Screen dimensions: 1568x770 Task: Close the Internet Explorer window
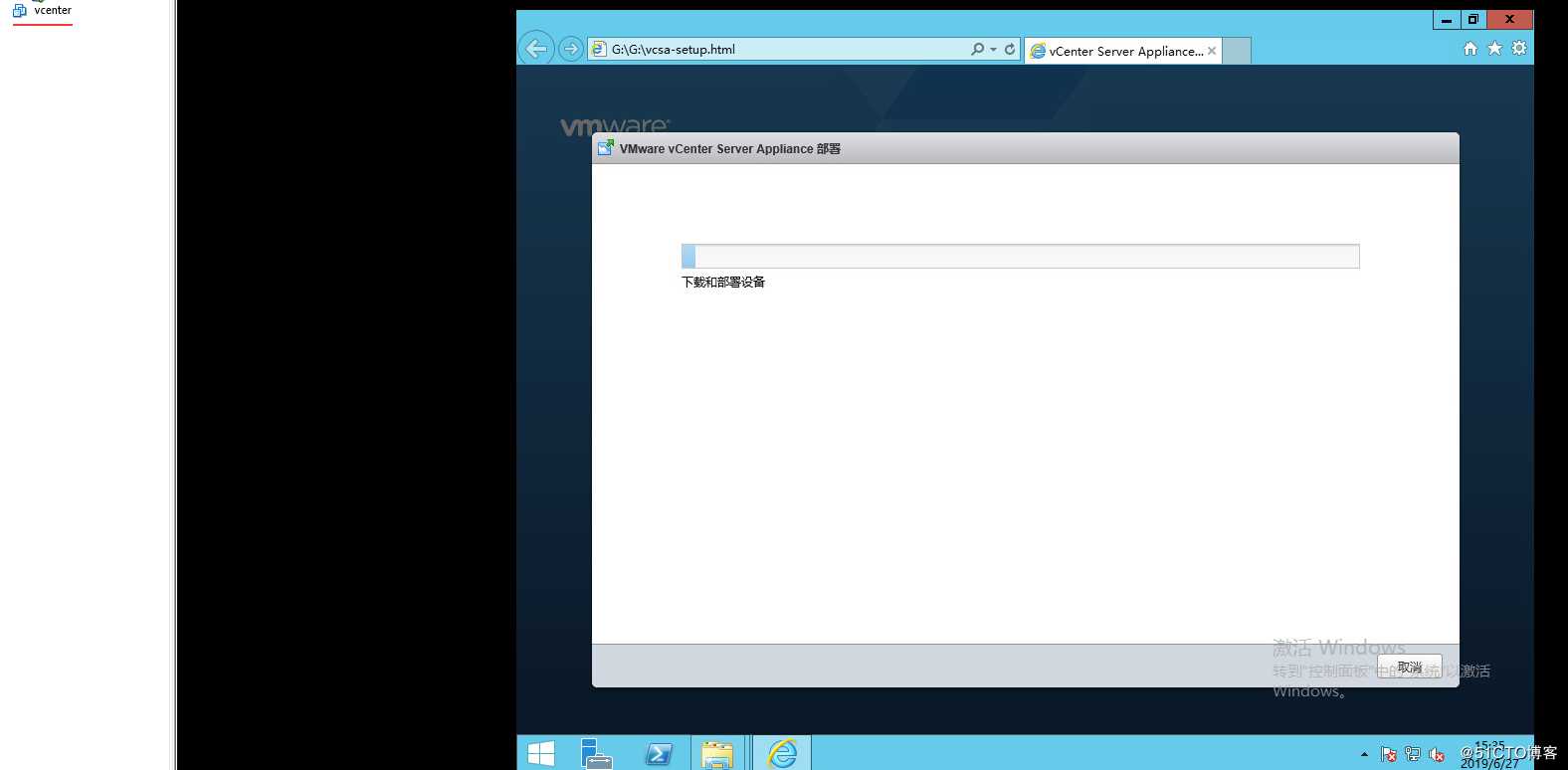click(x=1509, y=19)
